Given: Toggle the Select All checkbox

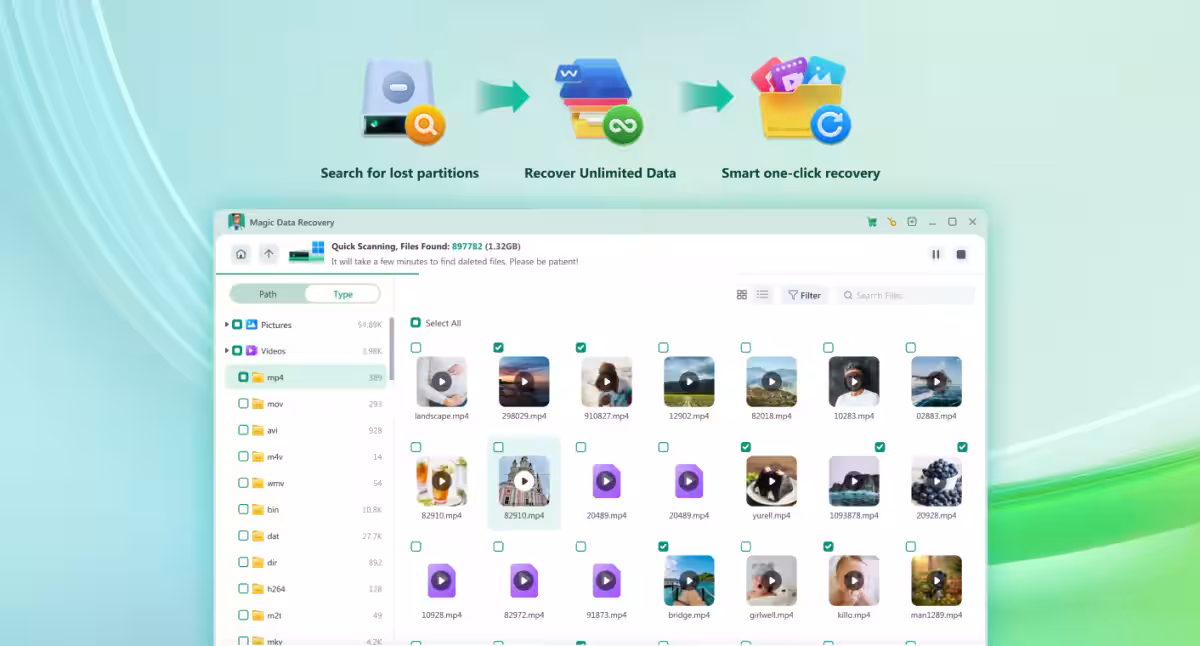Looking at the screenshot, I should [416, 323].
